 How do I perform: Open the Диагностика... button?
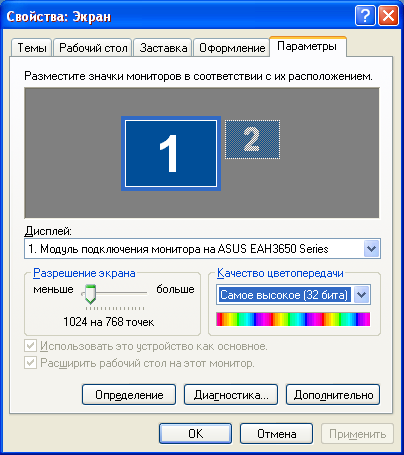[x=231, y=395]
